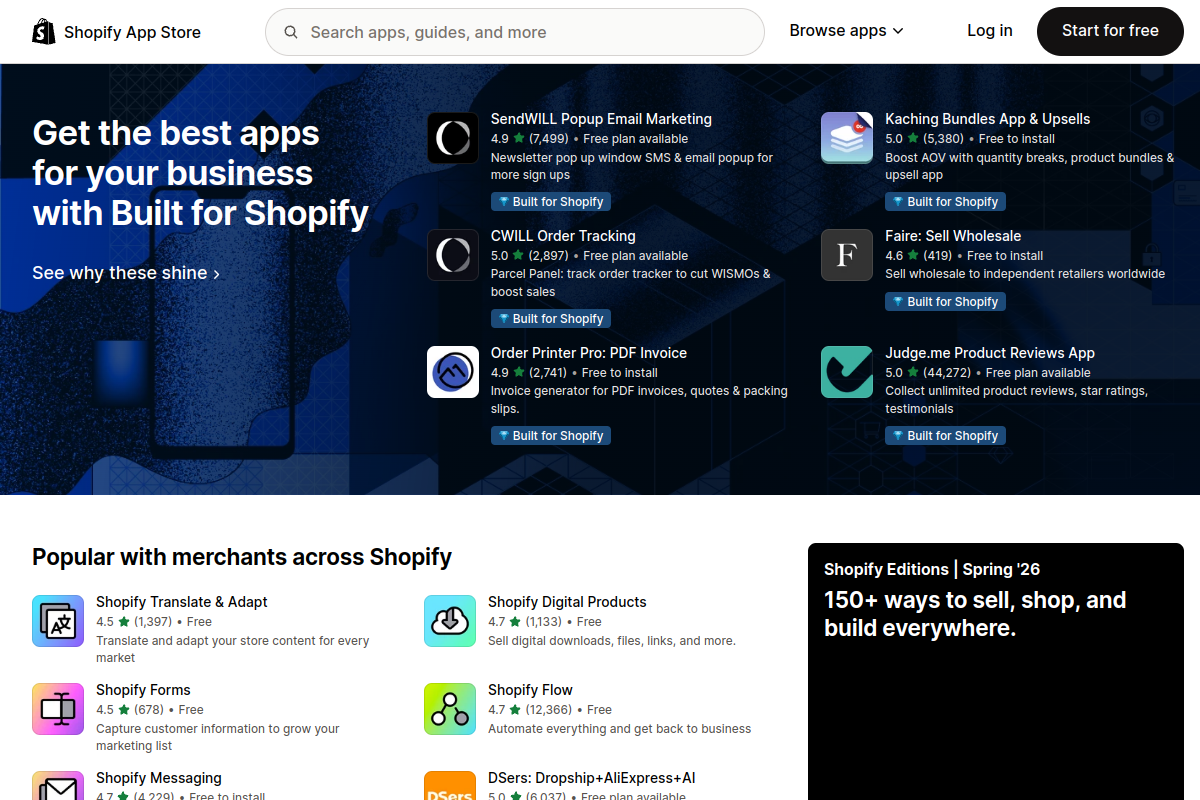Open Order Printer Pro: PDF Invoice title

(589, 353)
